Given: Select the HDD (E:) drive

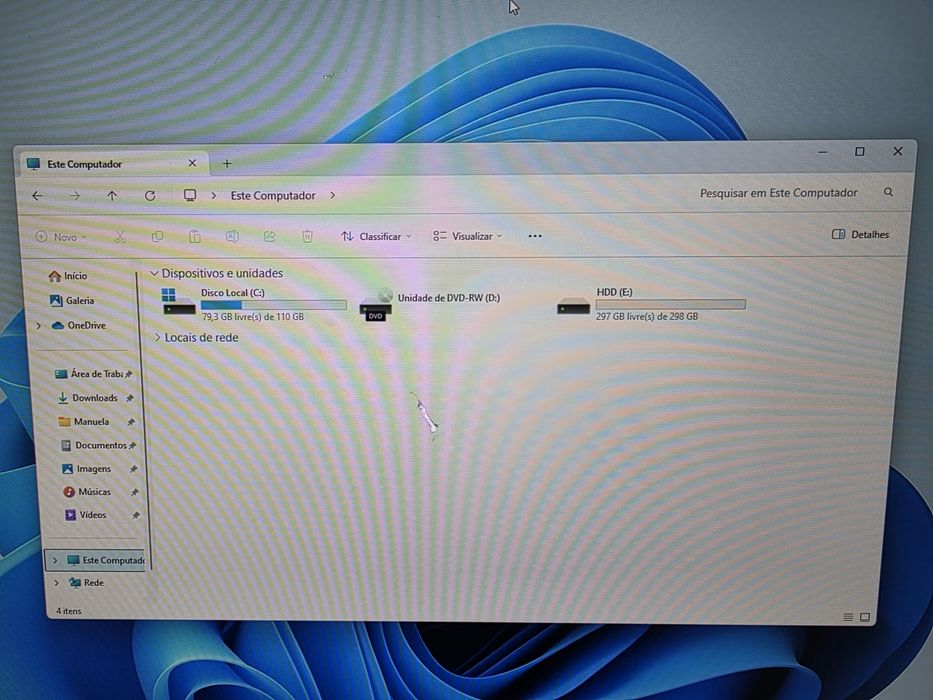Looking at the screenshot, I should tap(651, 304).
